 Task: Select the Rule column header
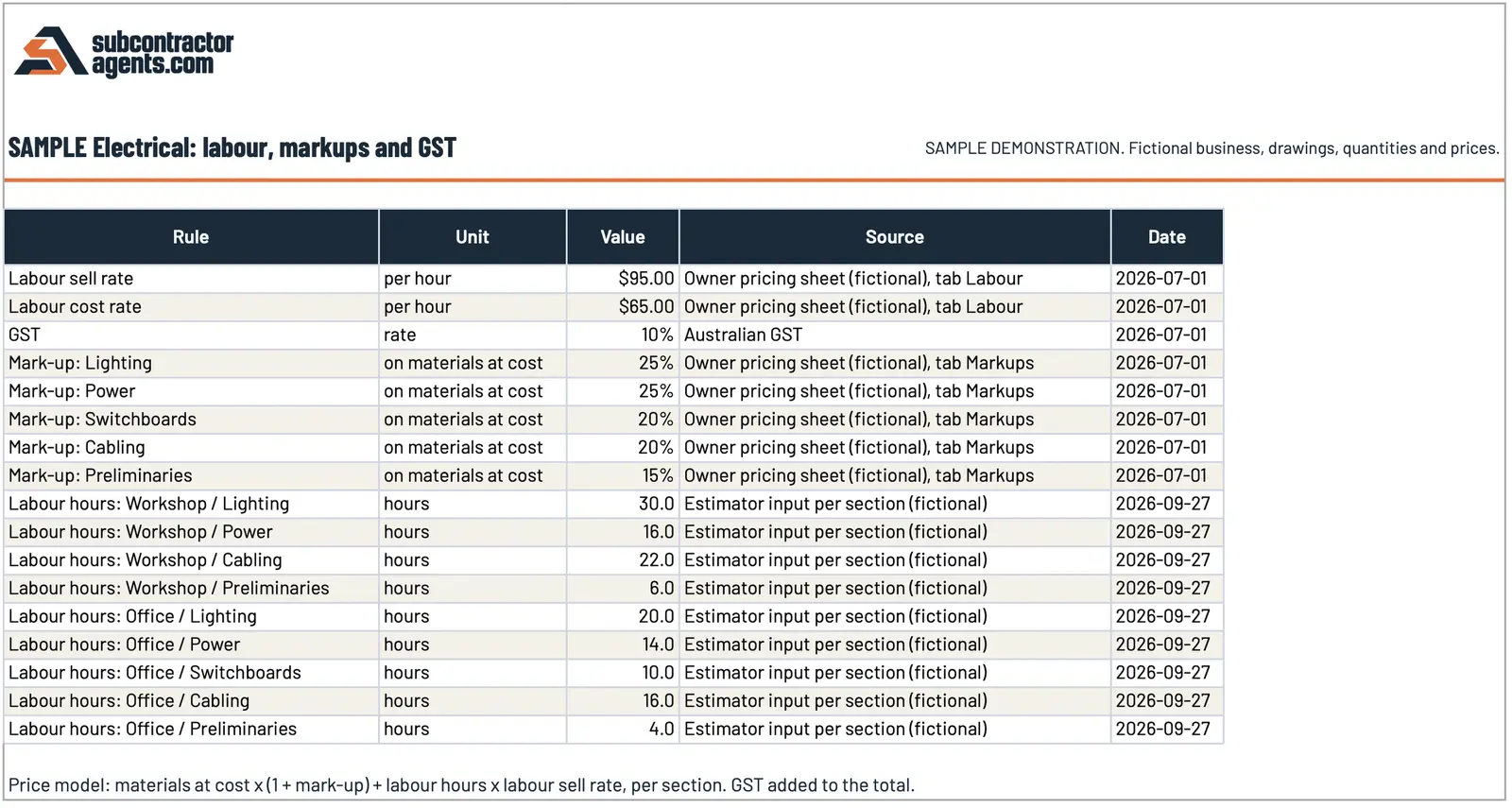(x=191, y=237)
